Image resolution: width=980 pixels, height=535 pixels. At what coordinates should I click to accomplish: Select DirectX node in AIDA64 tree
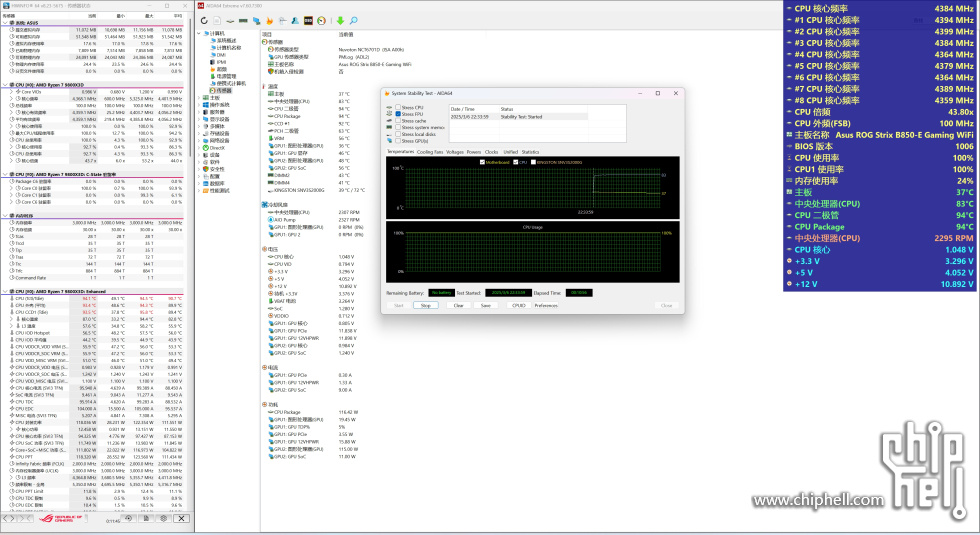tap(214, 148)
